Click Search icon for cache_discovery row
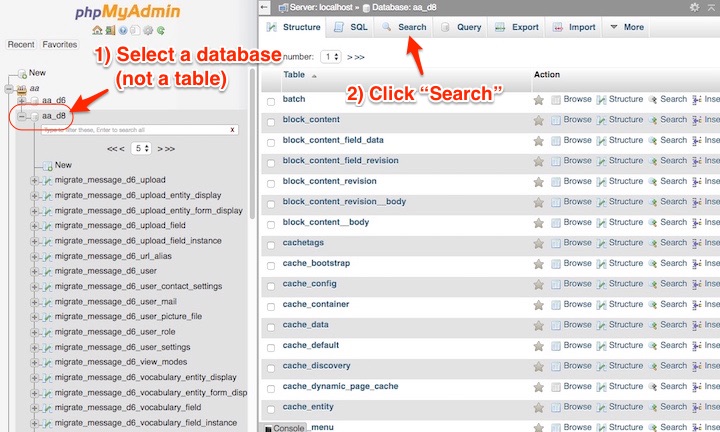 pos(652,366)
